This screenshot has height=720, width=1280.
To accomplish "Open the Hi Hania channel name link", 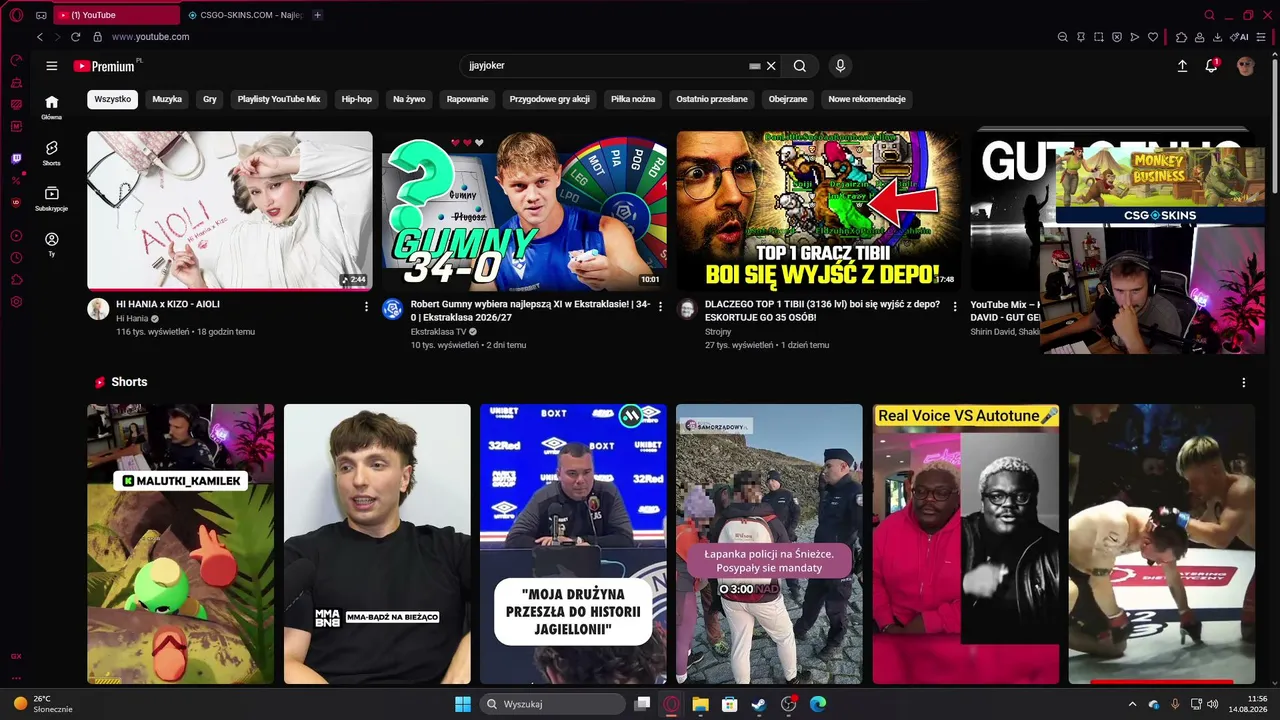I will (x=132, y=318).
